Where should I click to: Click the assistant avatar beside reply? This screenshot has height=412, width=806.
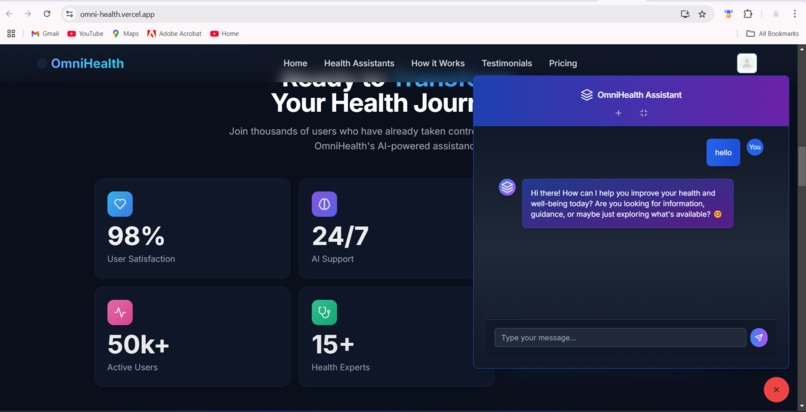(507, 187)
